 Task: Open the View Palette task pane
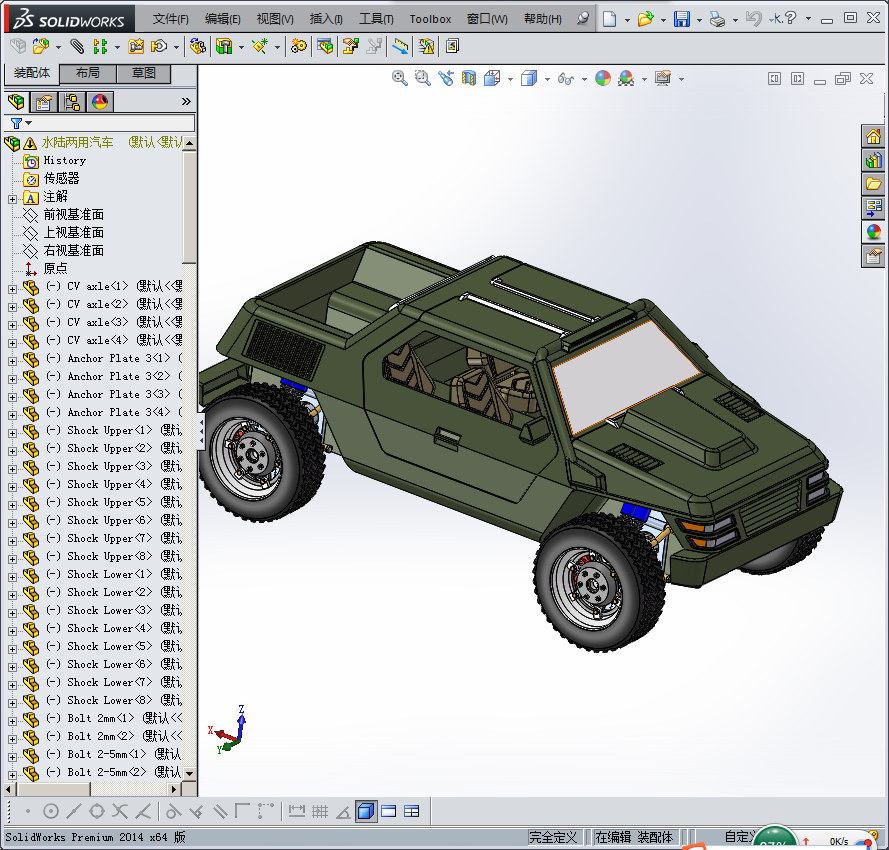873,208
